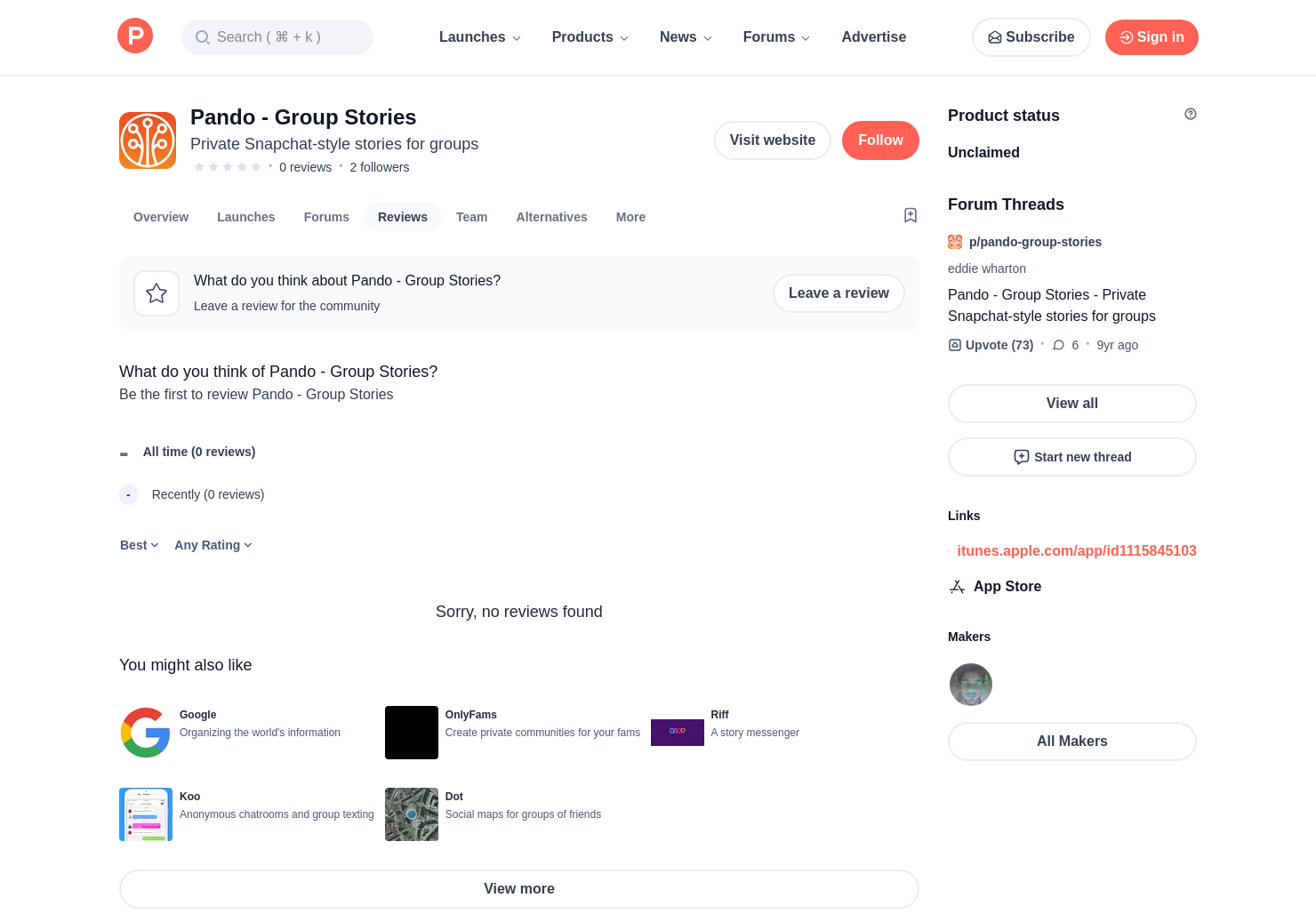The height and width of the screenshot is (922, 1316).
Task: Open the itunes.apple.com app link
Action: tap(1076, 550)
